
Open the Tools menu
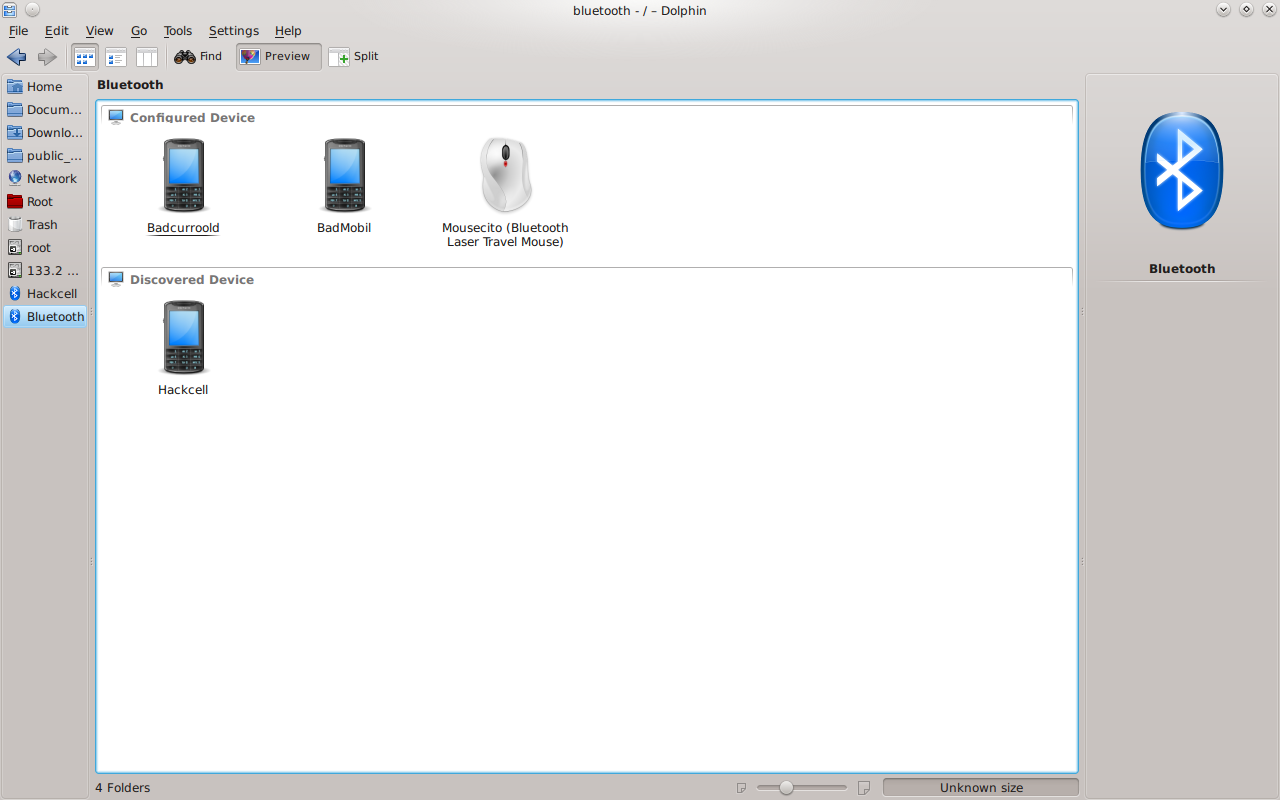pyautogui.click(x=177, y=31)
